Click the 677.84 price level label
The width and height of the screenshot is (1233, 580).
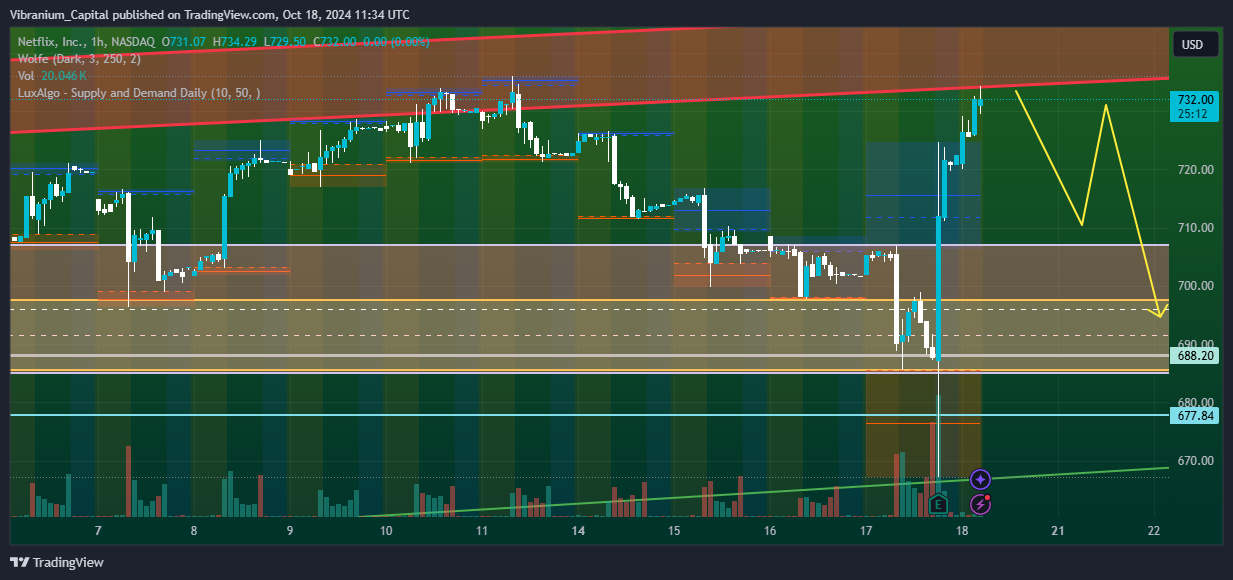click(1195, 416)
